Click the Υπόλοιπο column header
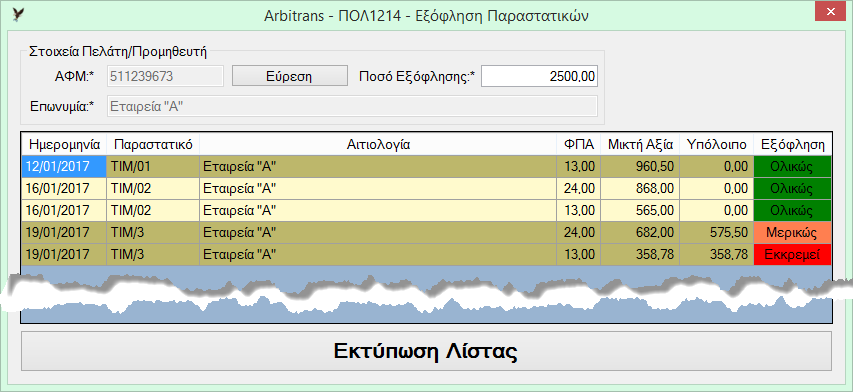The image size is (853, 392). [x=716, y=145]
